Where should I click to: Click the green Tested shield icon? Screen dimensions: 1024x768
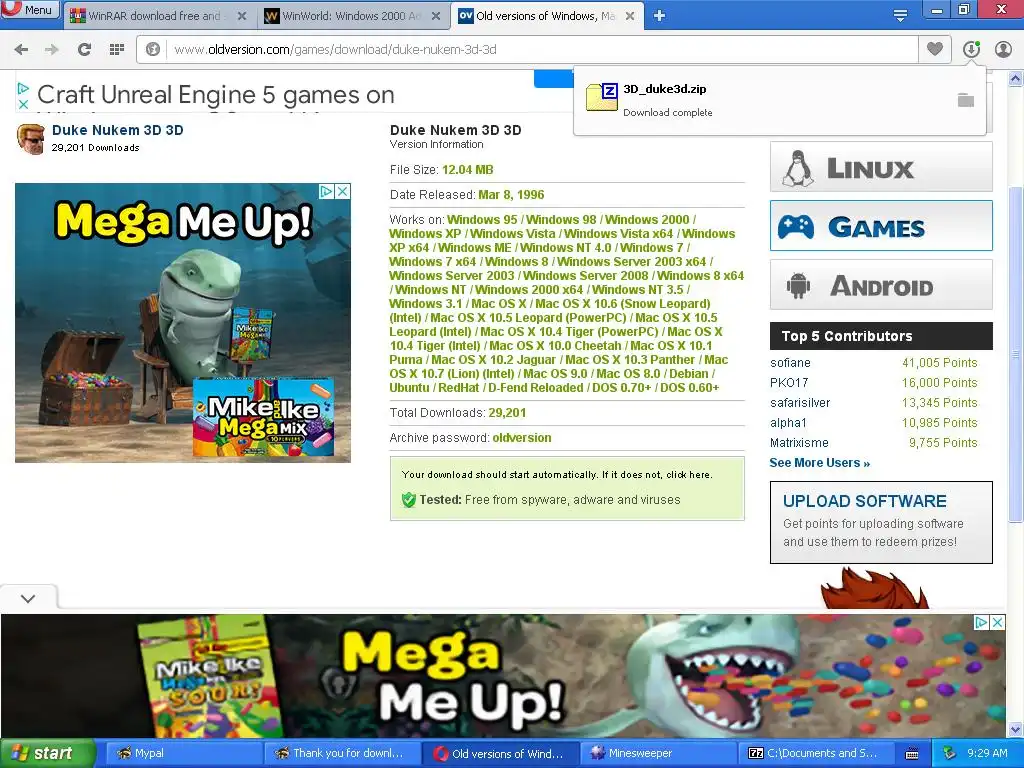409,500
